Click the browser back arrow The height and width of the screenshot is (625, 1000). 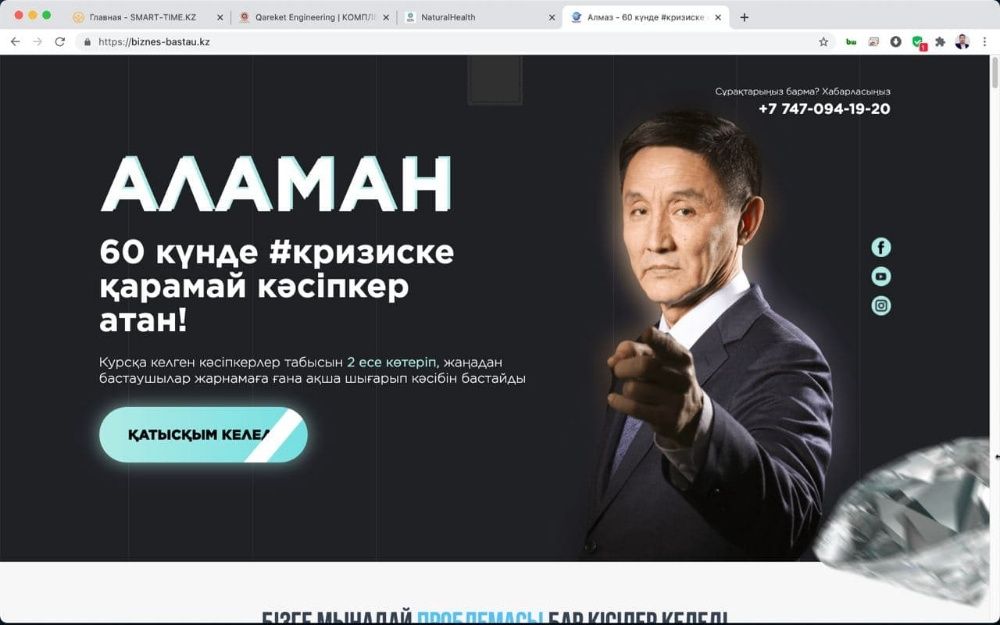pyautogui.click(x=15, y=42)
